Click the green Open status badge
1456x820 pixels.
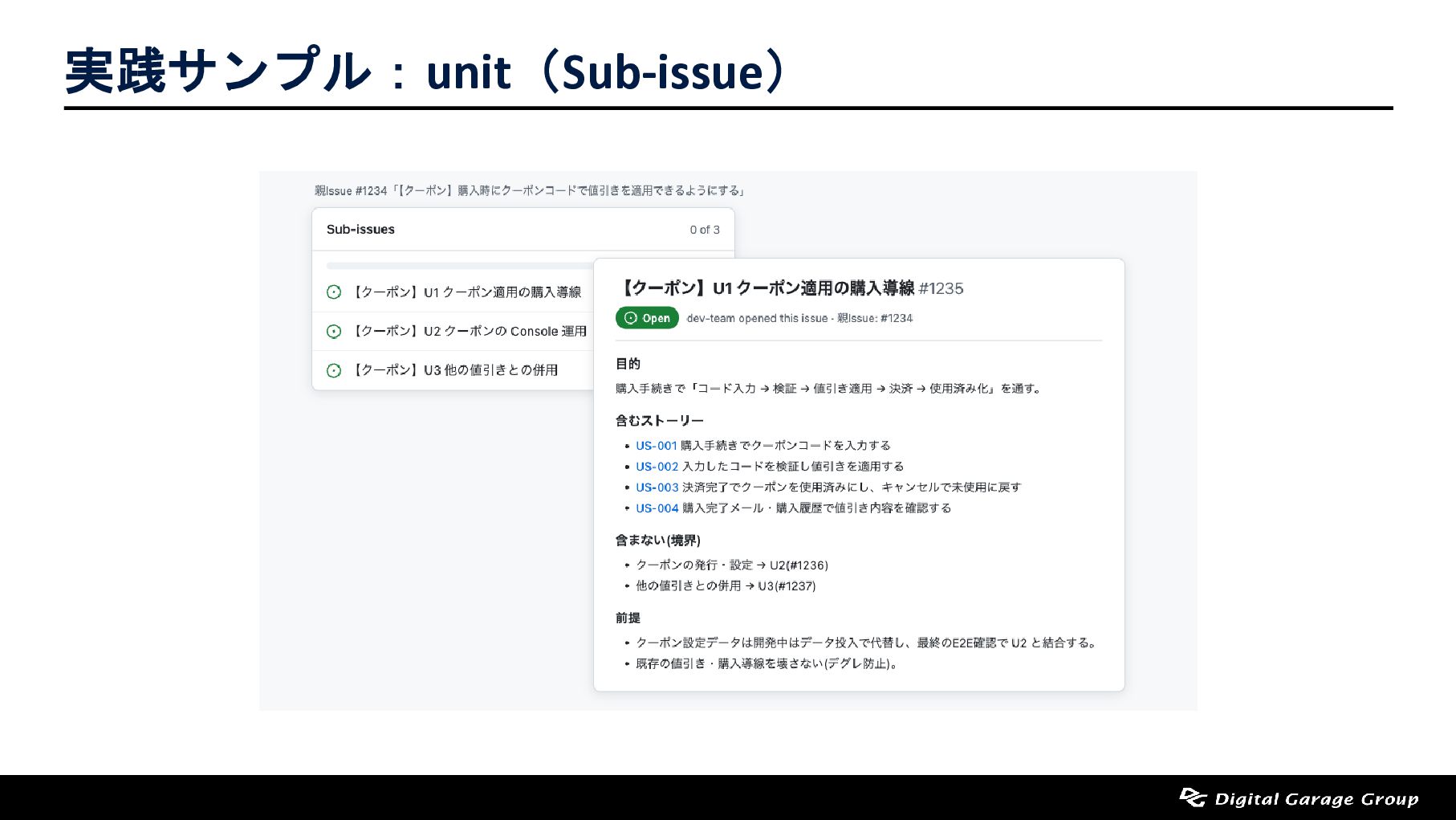click(x=647, y=318)
